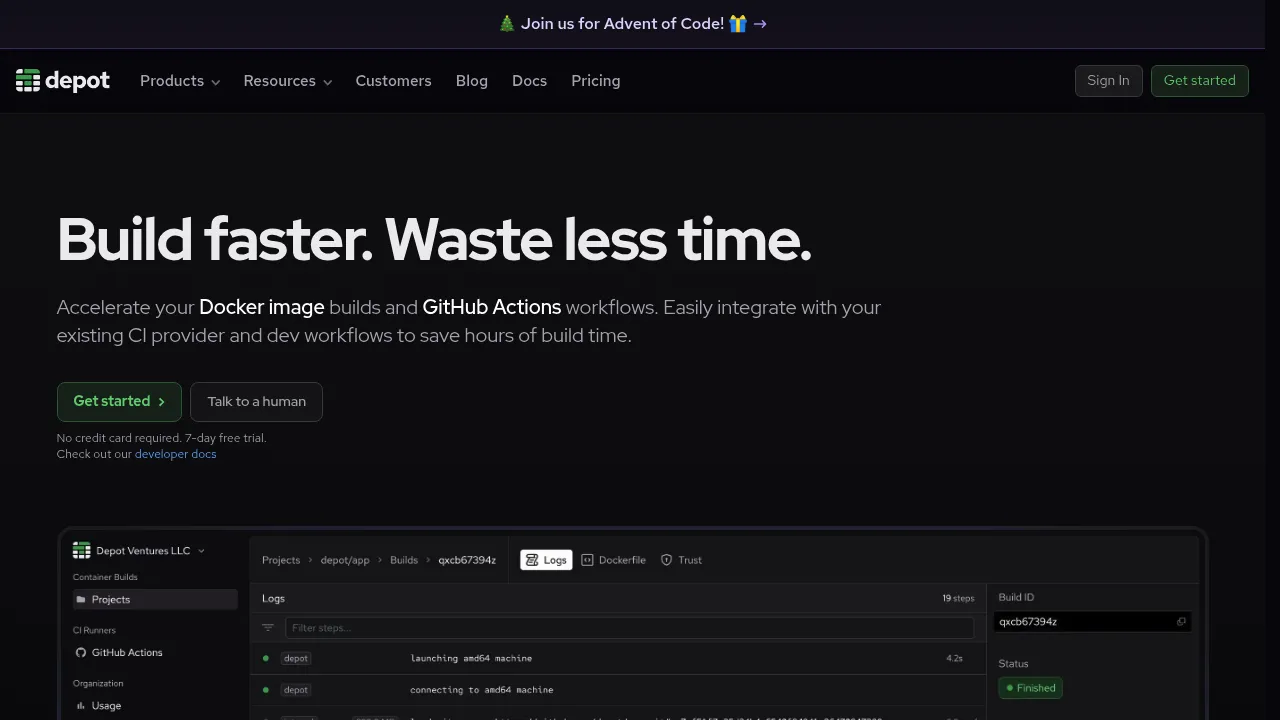Click the Finished status badge
This screenshot has width=1280, height=720.
point(1030,688)
